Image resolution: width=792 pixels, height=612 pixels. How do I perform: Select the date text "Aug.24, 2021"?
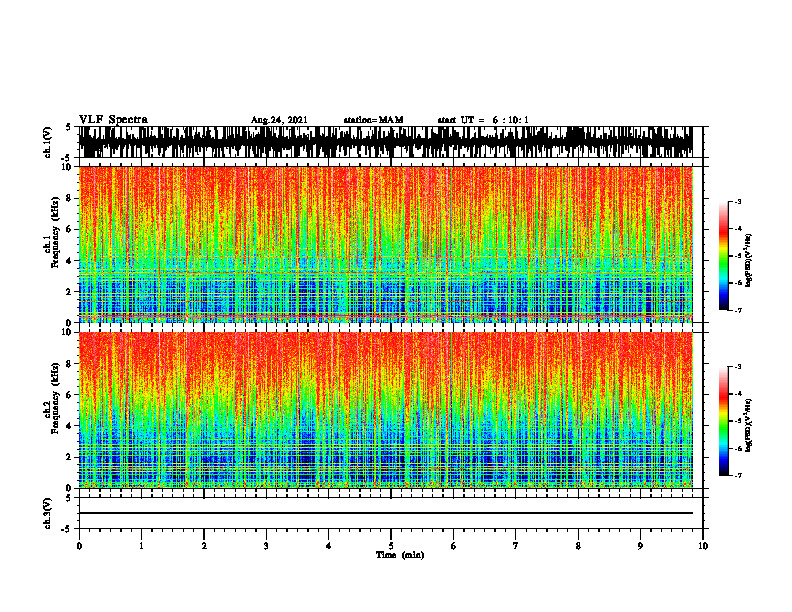[x=279, y=120]
